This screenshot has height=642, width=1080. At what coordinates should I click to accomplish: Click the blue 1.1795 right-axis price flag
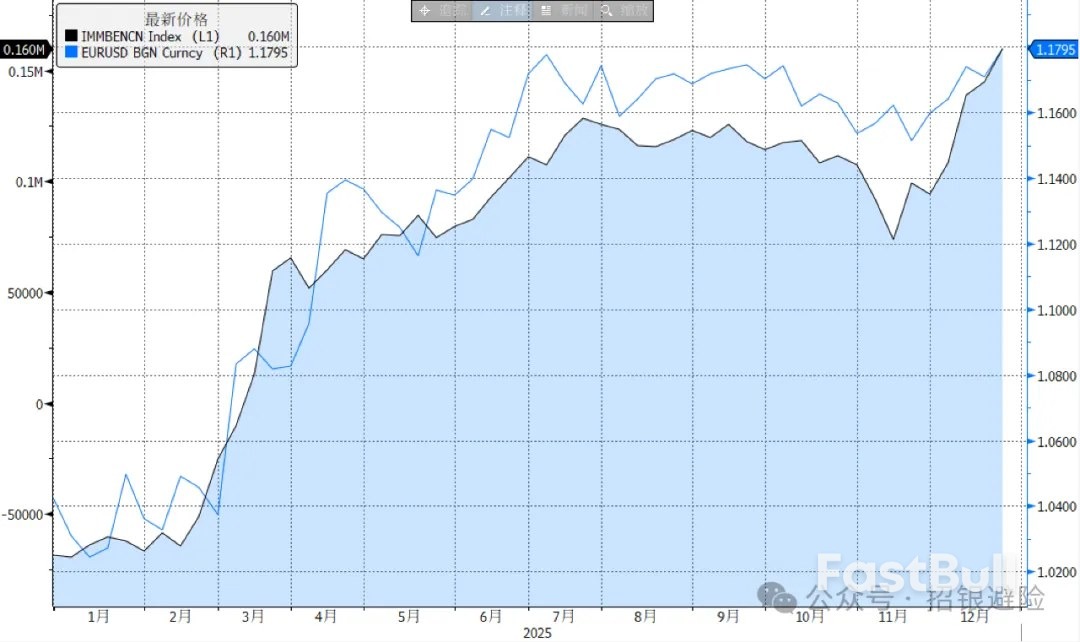1054,49
